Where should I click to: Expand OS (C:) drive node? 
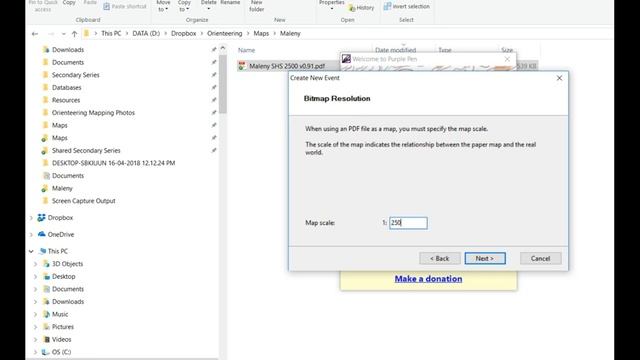point(36,352)
